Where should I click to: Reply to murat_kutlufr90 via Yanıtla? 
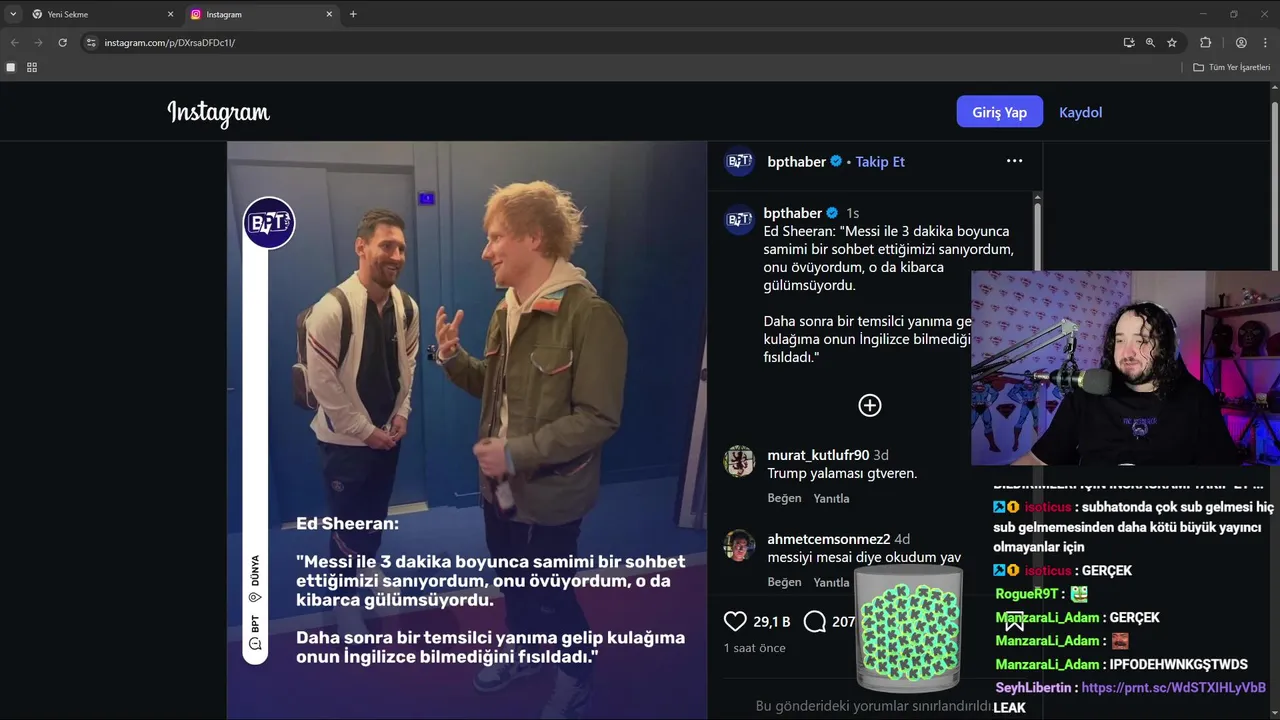tap(831, 498)
